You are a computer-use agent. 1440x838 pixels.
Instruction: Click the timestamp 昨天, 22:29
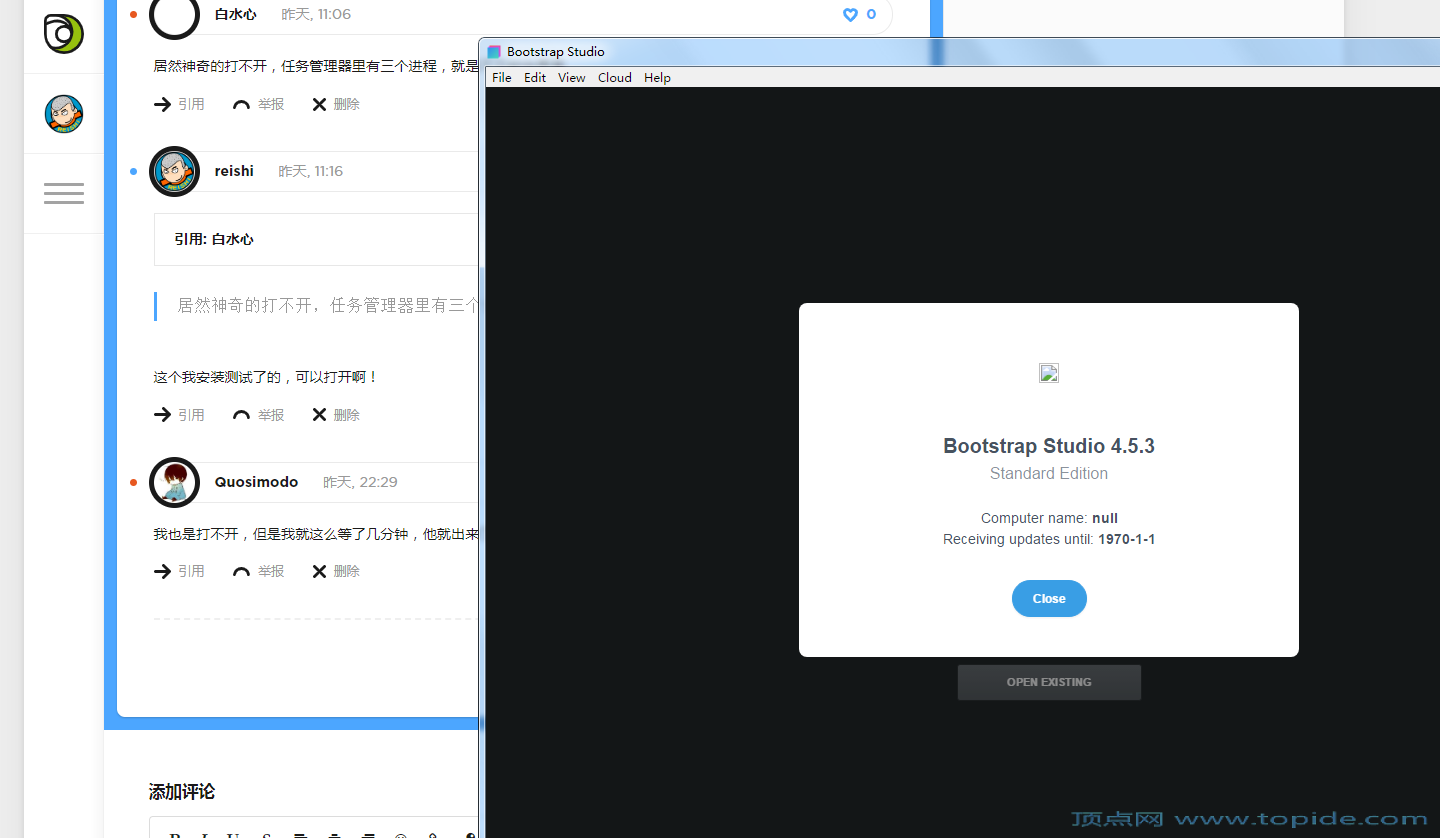point(360,482)
